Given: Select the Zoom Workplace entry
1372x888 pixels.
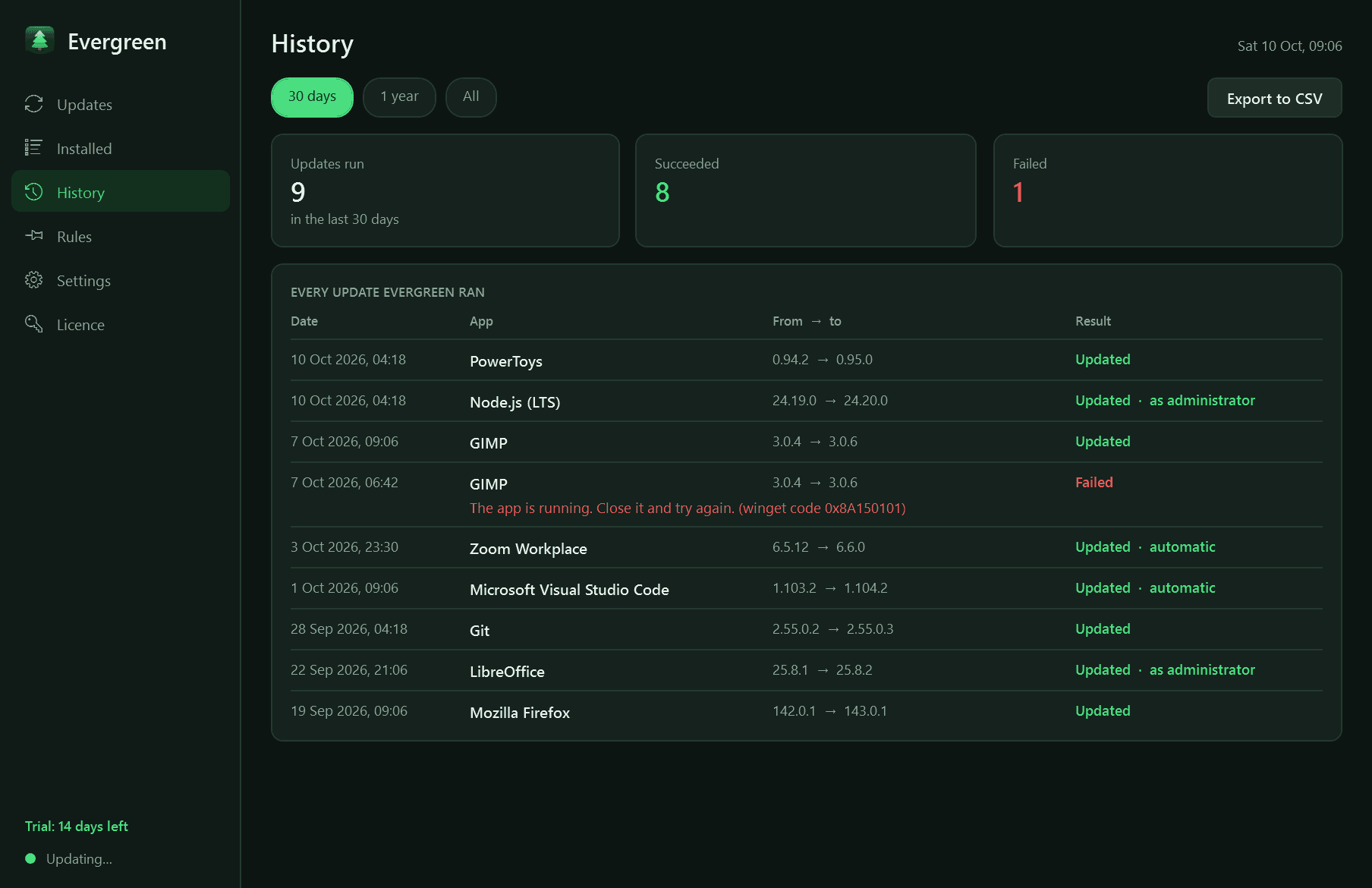Looking at the screenshot, I should pyautogui.click(x=528, y=549).
